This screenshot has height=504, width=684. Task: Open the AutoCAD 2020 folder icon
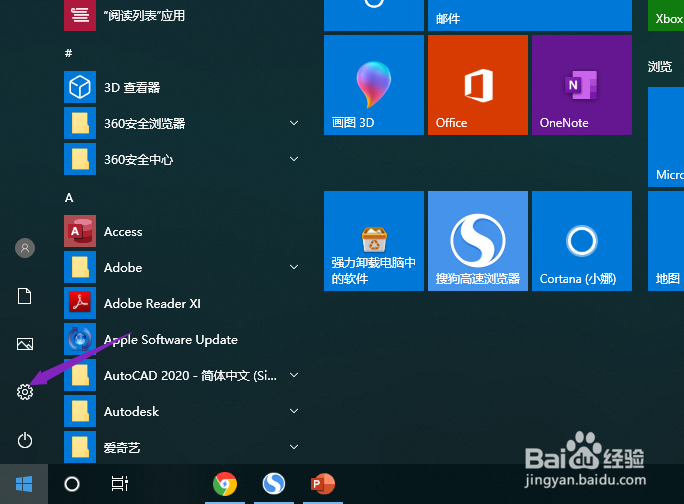pyautogui.click(x=80, y=375)
